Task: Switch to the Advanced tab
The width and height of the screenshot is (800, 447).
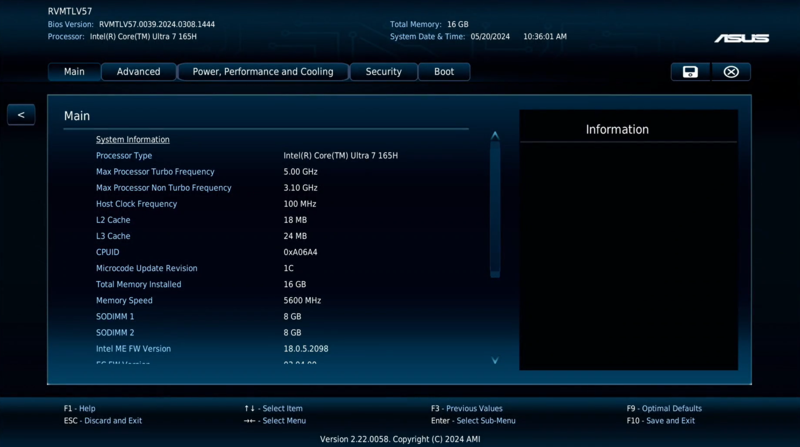Action: coord(138,72)
